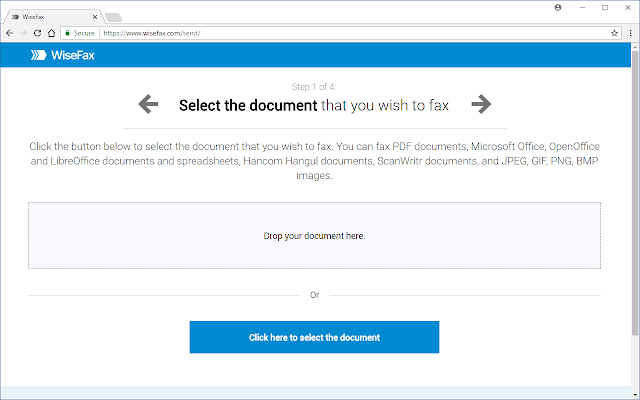This screenshot has width=640, height=400.
Task: Click the page vertical scrollbar
Action: [x=635, y=200]
